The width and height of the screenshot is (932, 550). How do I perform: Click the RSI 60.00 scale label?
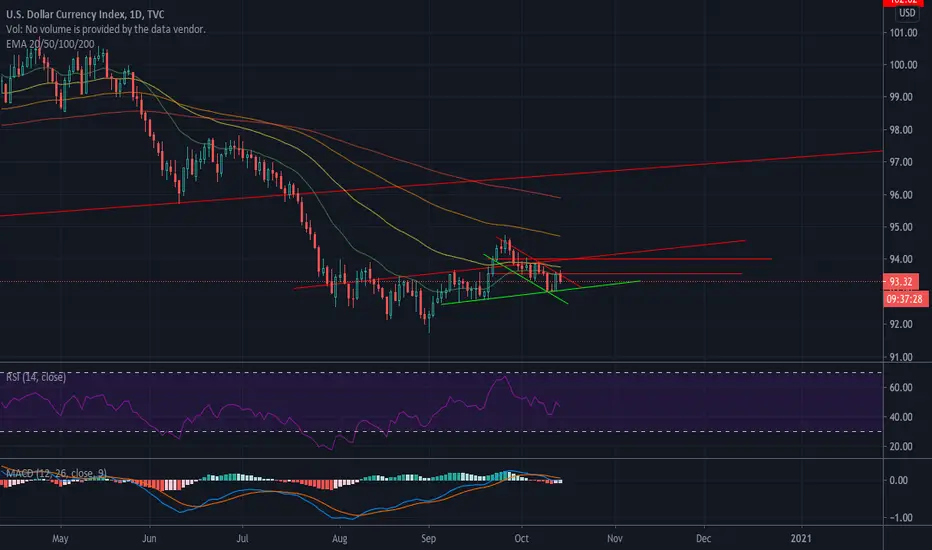click(x=900, y=387)
